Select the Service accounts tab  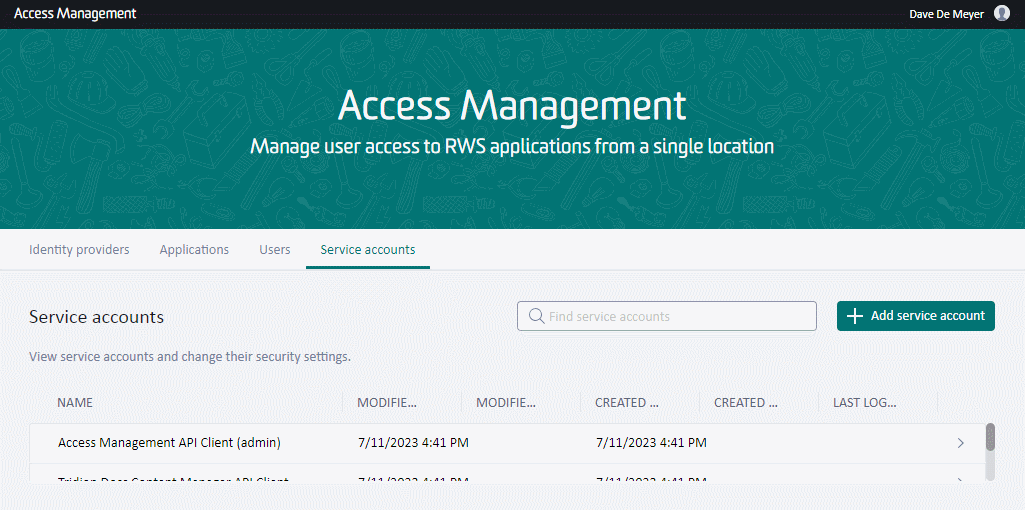click(367, 250)
